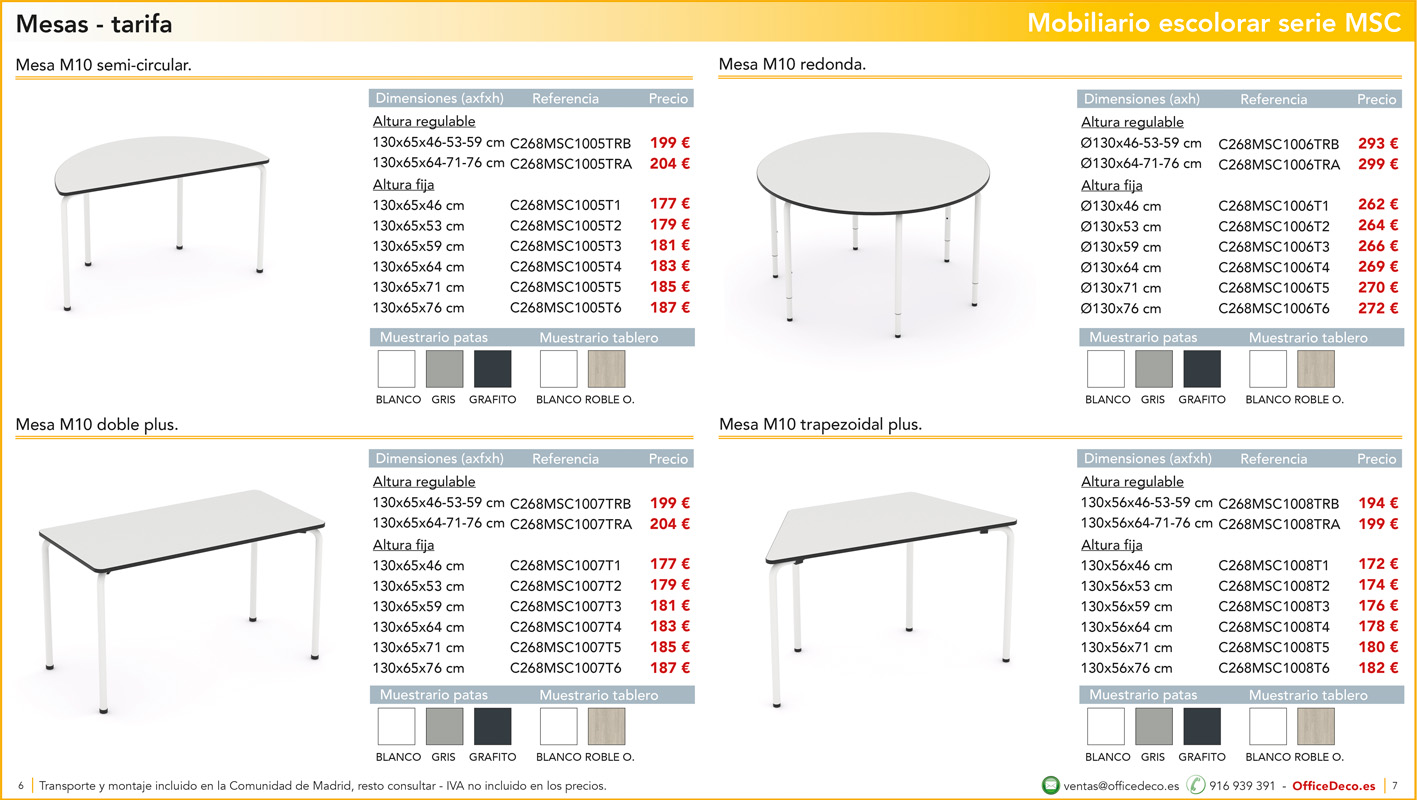The width and height of the screenshot is (1417, 800).
Task: Click the green email envelope icon
Action: click(1050, 785)
